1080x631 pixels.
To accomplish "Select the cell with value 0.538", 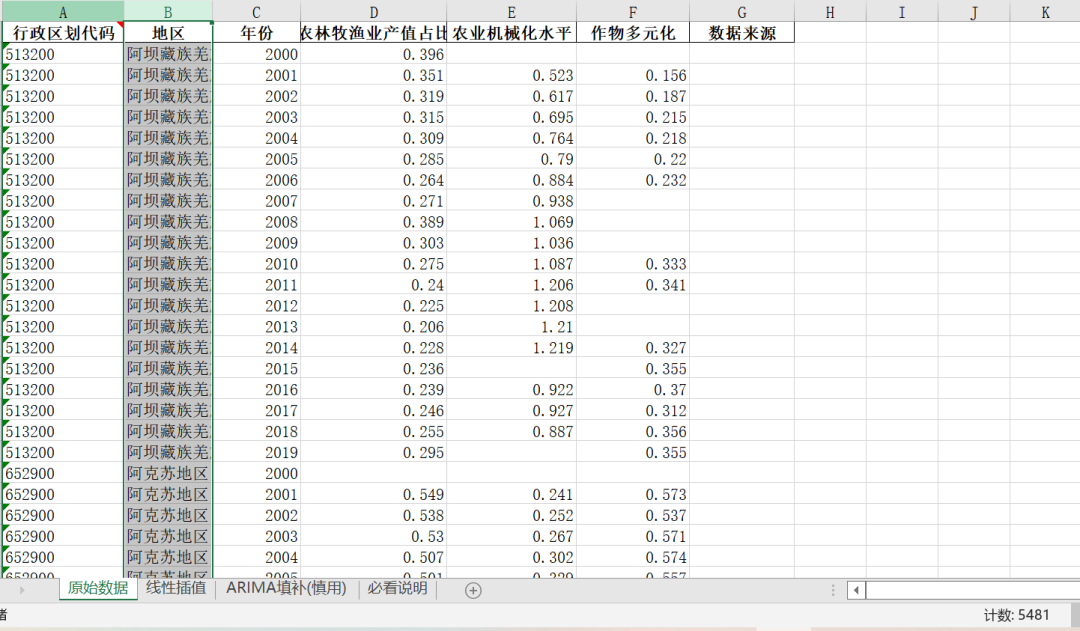I will (373, 515).
